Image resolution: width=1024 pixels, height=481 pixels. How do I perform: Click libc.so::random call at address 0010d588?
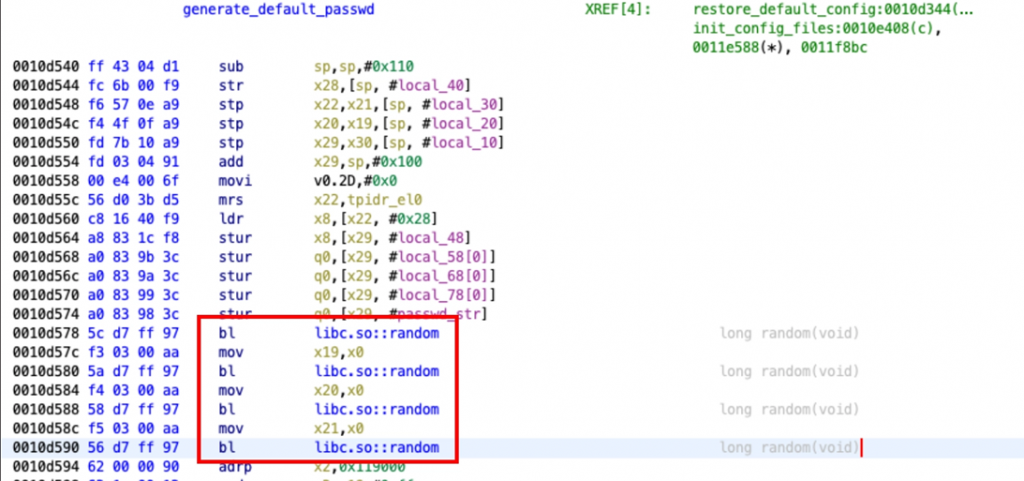(x=376, y=409)
